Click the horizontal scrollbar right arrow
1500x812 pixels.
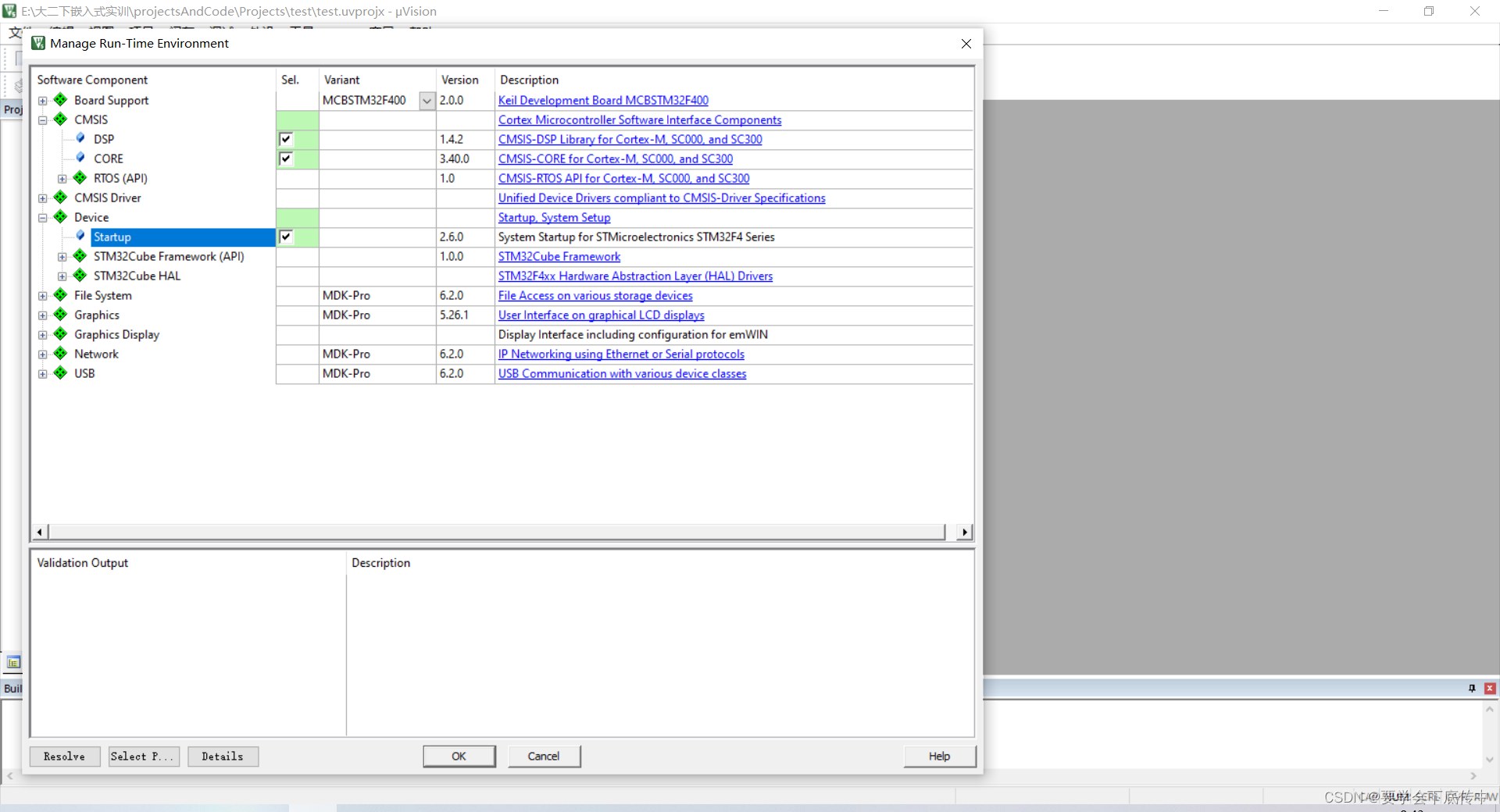[x=965, y=532]
